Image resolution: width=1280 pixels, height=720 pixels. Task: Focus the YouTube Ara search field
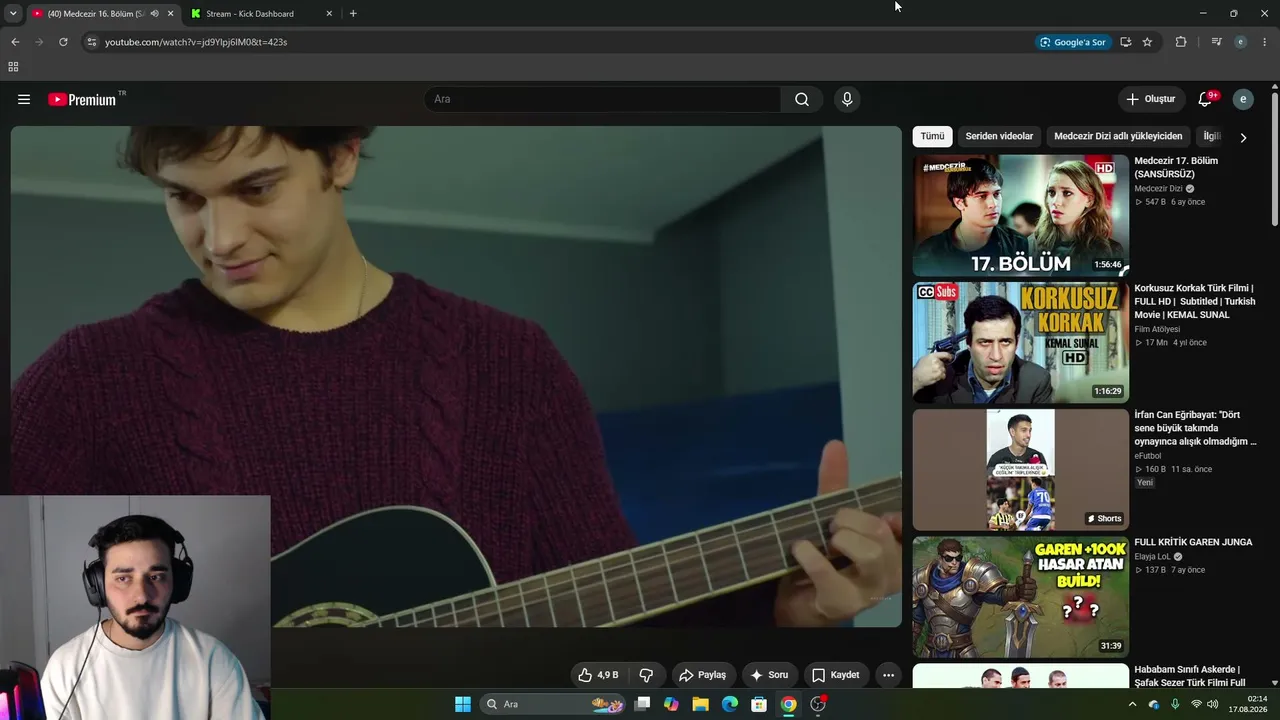pos(603,99)
